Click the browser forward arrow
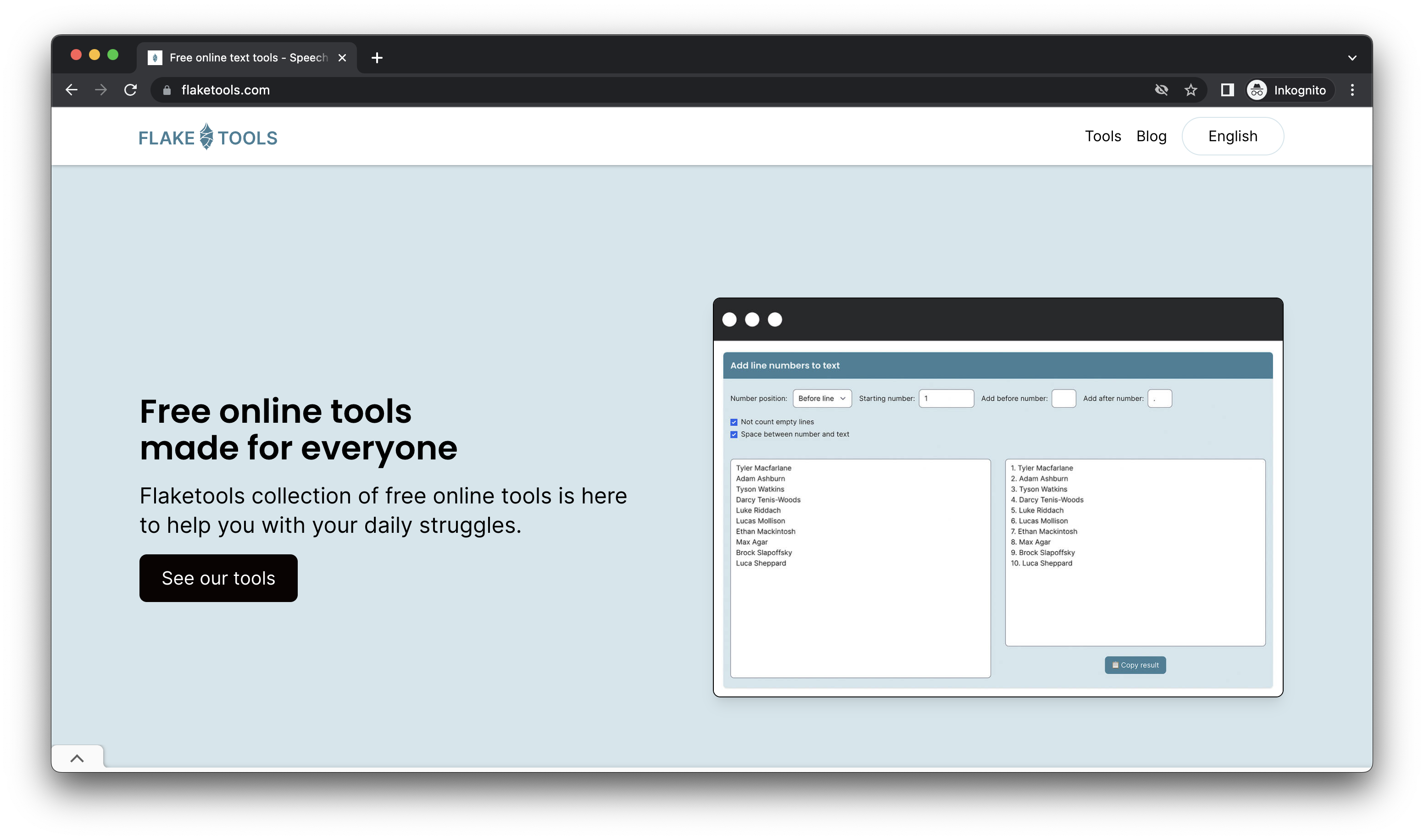Image resolution: width=1424 pixels, height=840 pixels. [101, 90]
